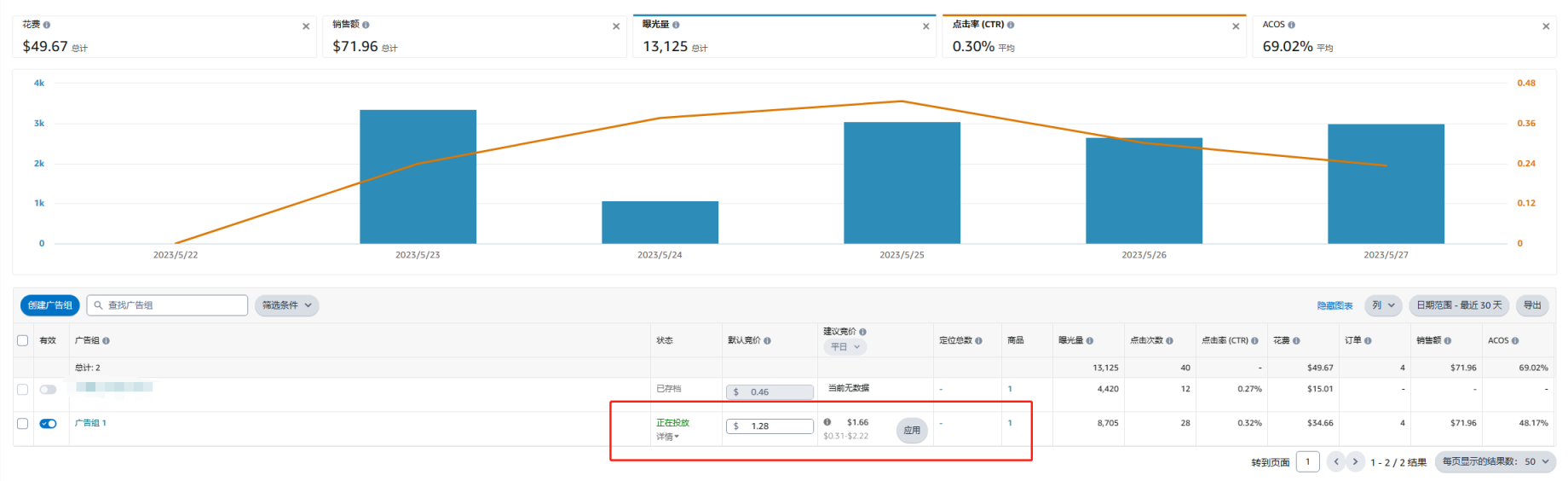This screenshot has width=1568, height=481.
Task: Click the $15.01 spend cell
Action: [1319, 389]
